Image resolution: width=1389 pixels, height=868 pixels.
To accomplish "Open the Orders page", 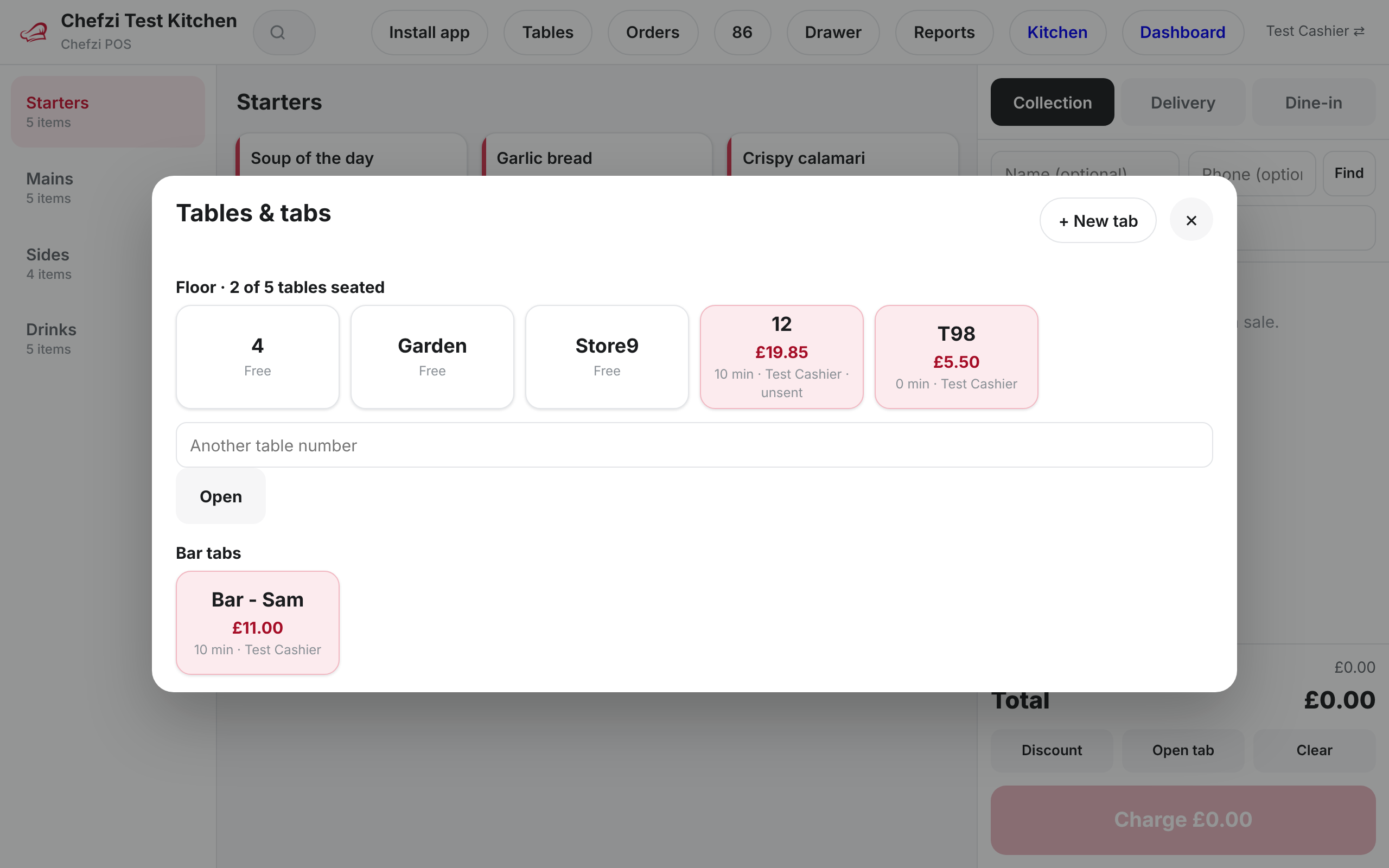I will coord(653,33).
